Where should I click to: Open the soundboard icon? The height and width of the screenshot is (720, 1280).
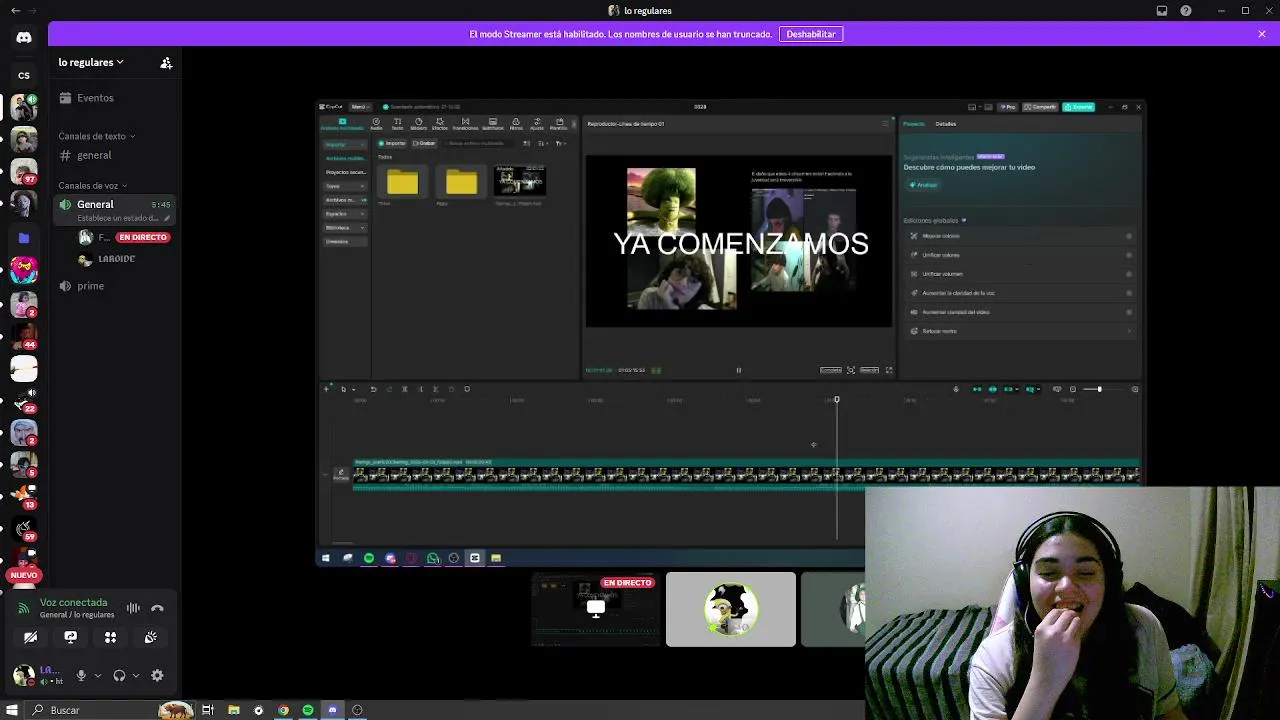pos(150,637)
